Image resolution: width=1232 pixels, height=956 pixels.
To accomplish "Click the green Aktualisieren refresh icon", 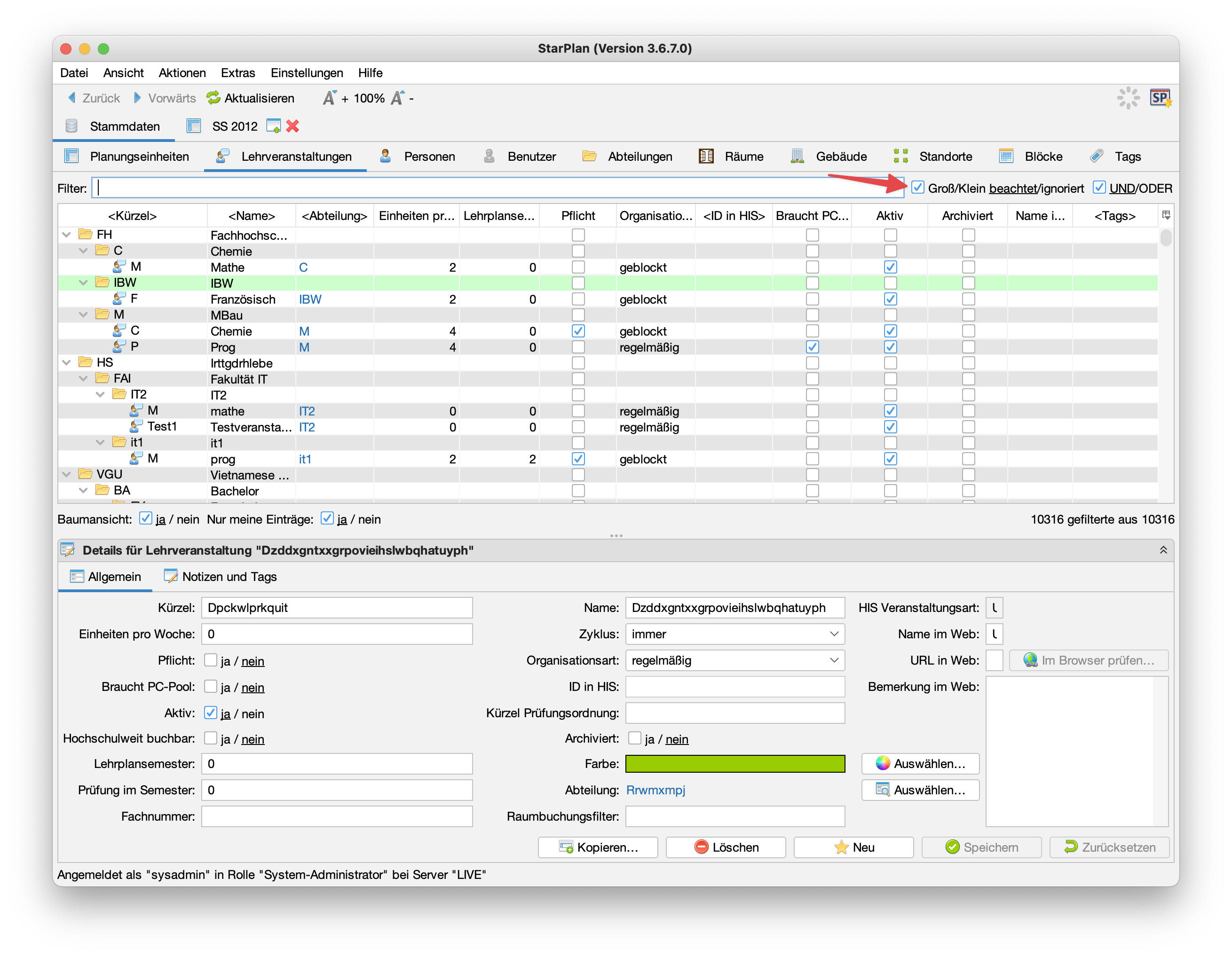I will 213,98.
